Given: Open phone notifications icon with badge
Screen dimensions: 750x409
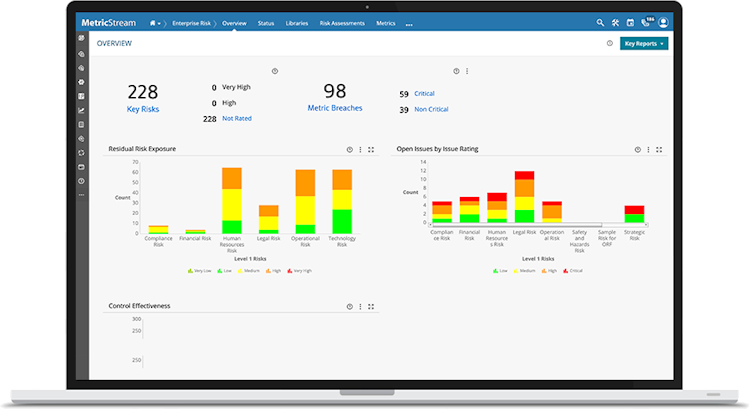Looking at the screenshot, I should click(x=647, y=22).
